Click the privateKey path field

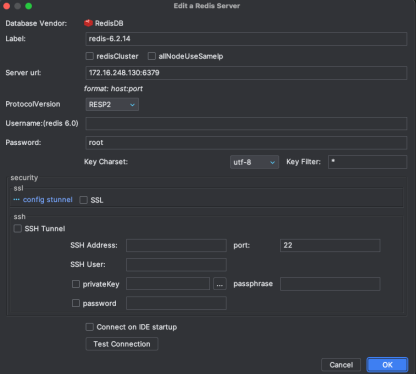[x=168, y=284]
